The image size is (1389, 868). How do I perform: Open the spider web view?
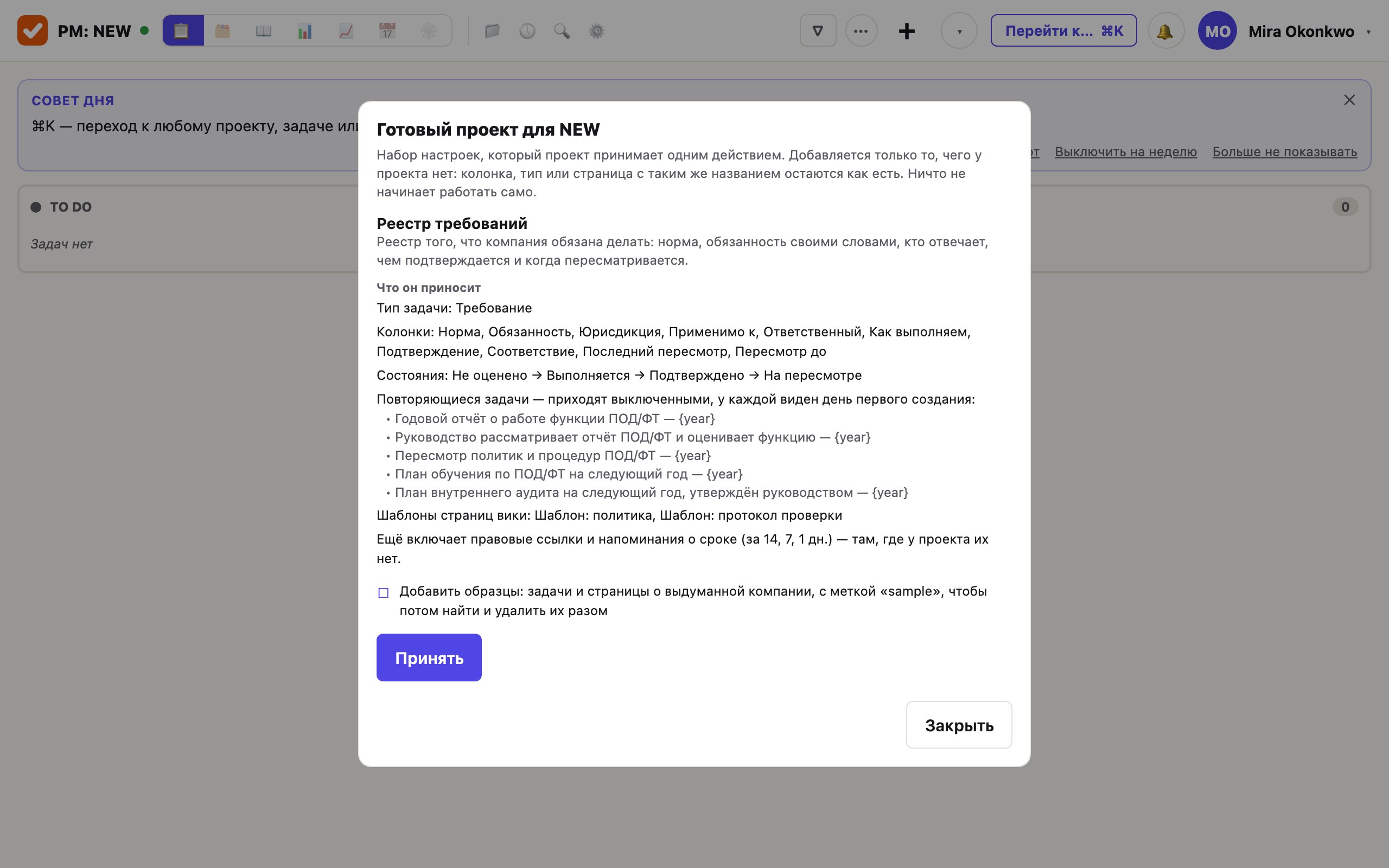click(429, 30)
